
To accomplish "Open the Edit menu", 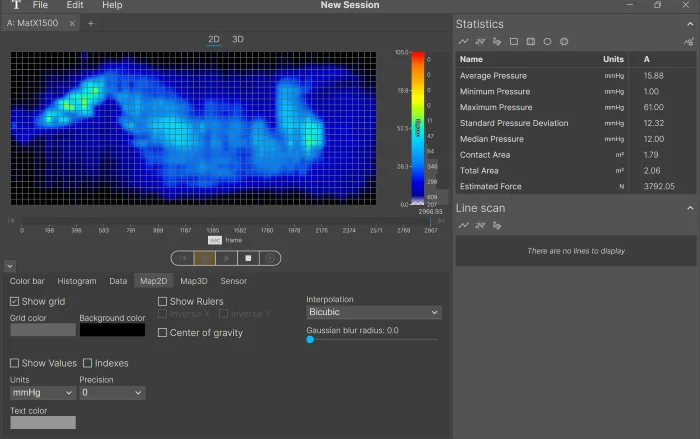I will coord(75,5).
